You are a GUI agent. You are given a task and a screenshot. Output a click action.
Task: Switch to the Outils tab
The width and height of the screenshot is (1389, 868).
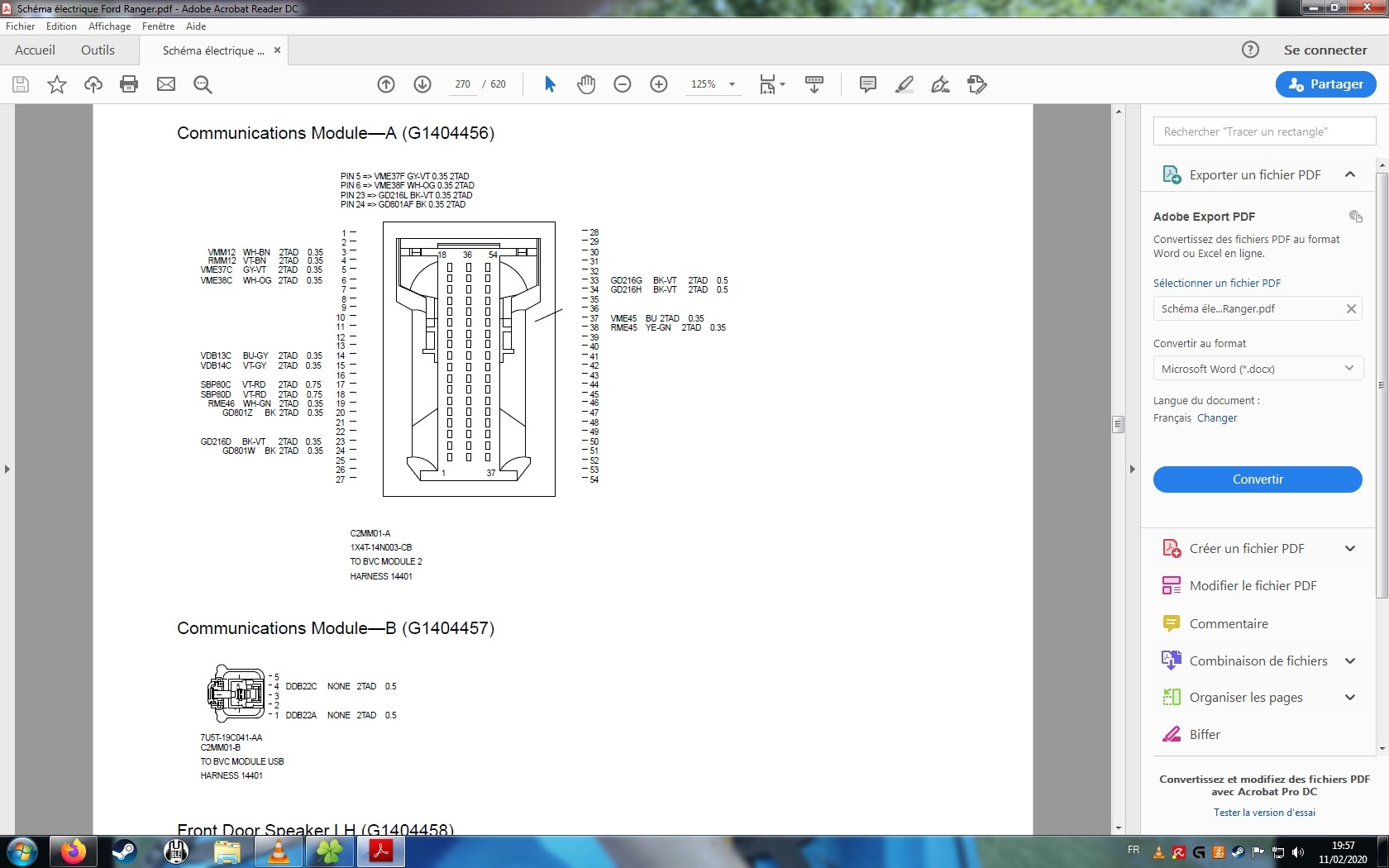click(x=98, y=50)
